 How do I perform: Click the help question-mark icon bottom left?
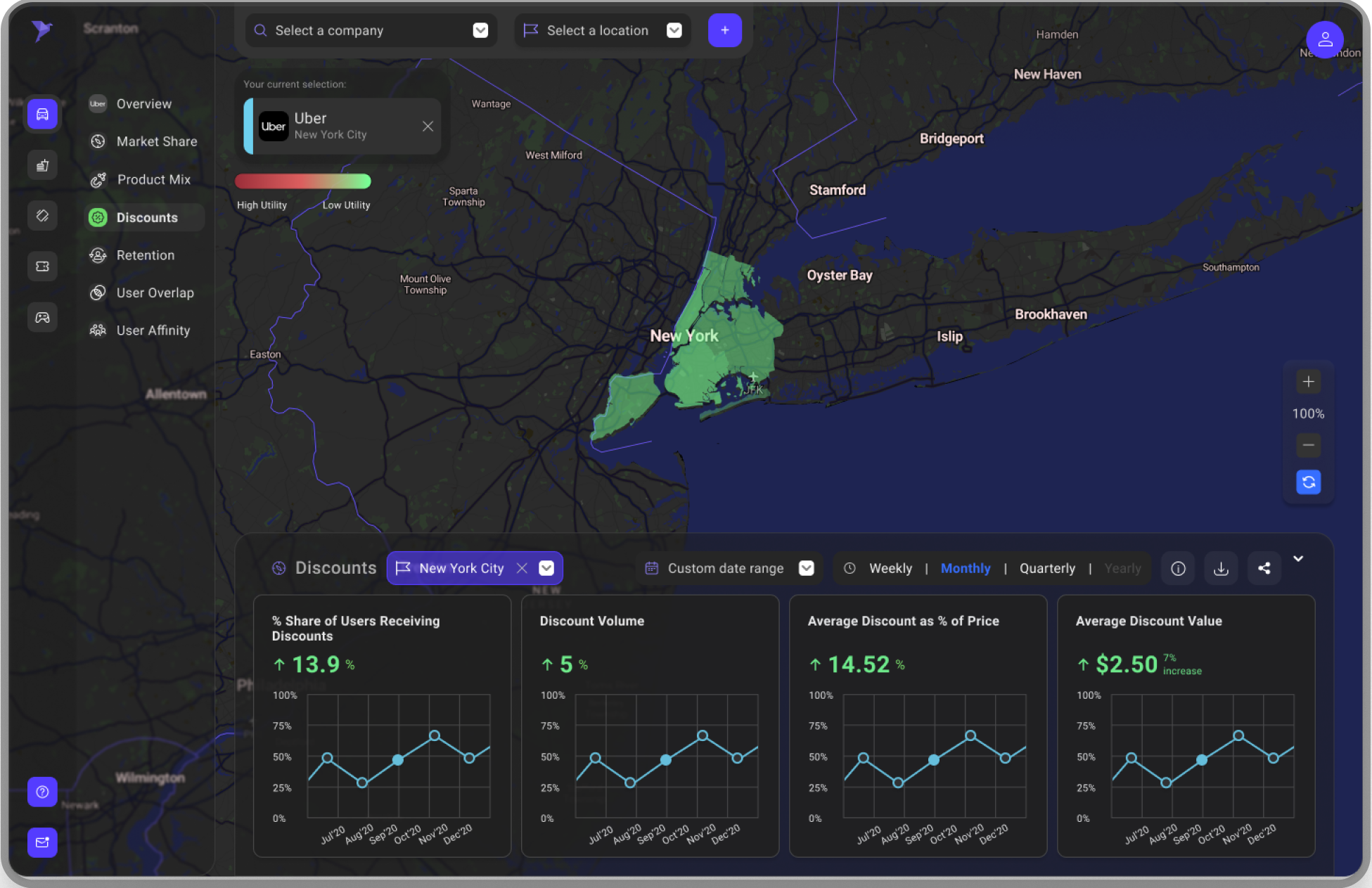42,792
